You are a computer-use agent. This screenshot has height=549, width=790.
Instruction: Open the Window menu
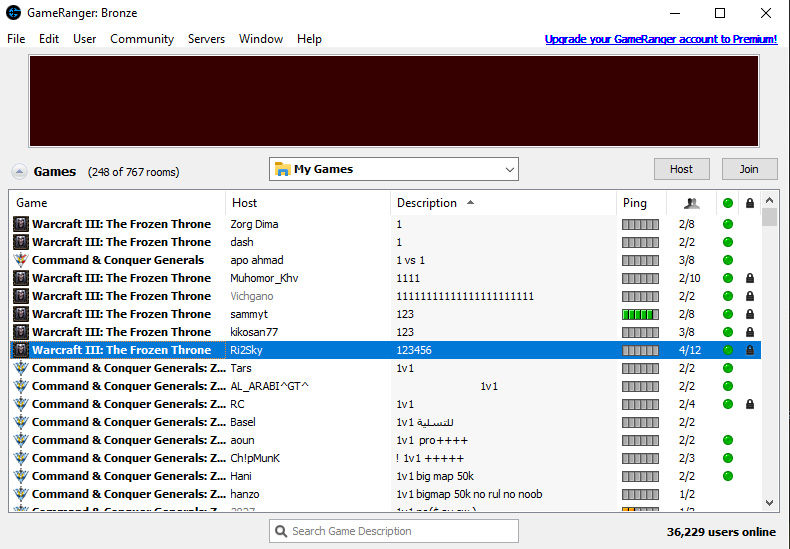tap(261, 39)
